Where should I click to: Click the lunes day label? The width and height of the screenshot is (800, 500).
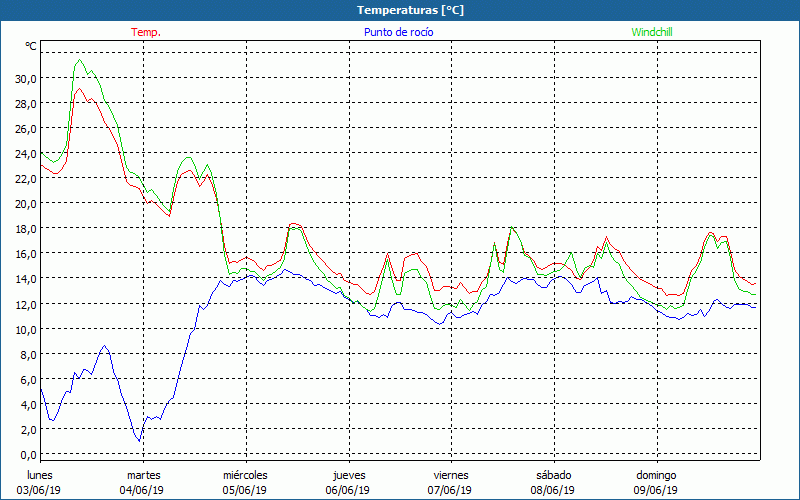pos(40,475)
